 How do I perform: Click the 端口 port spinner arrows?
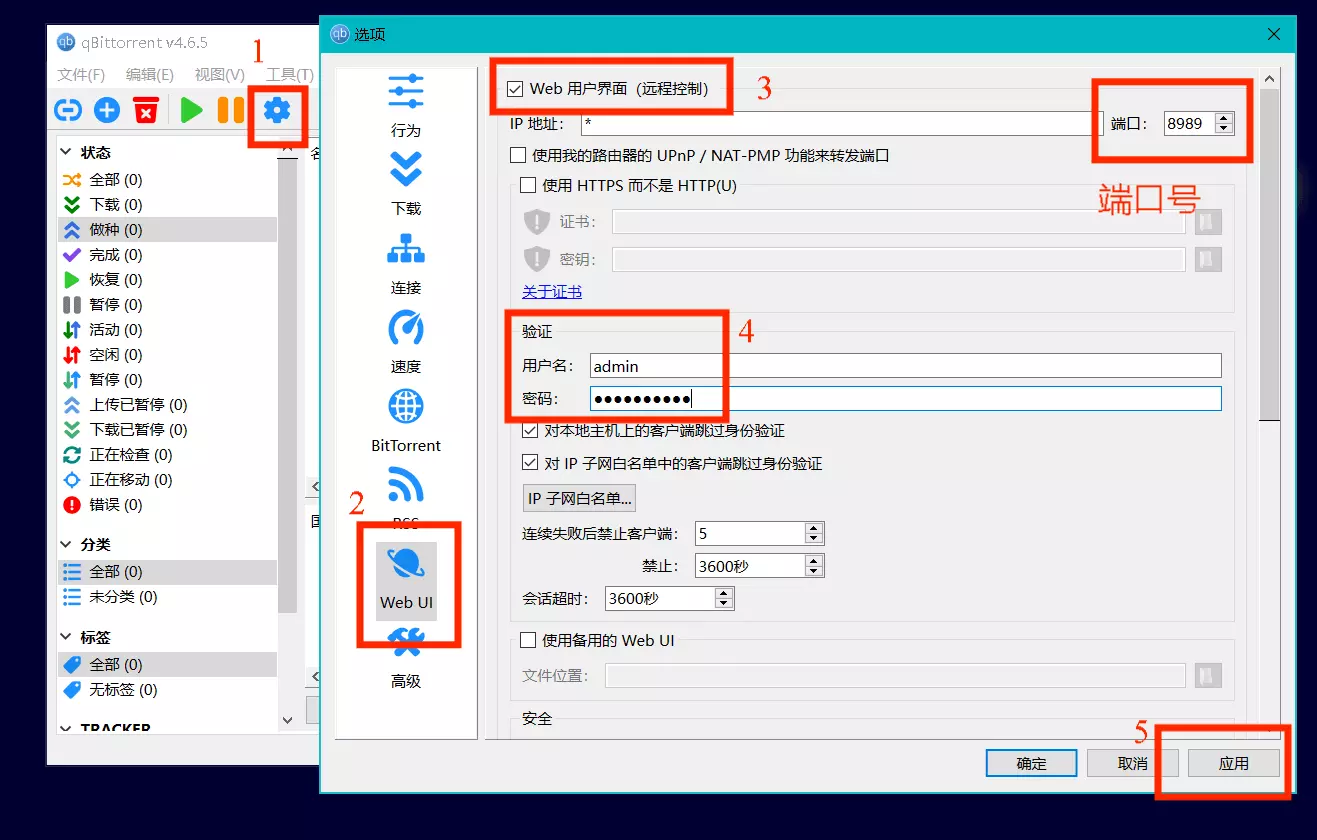(x=1224, y=123)
